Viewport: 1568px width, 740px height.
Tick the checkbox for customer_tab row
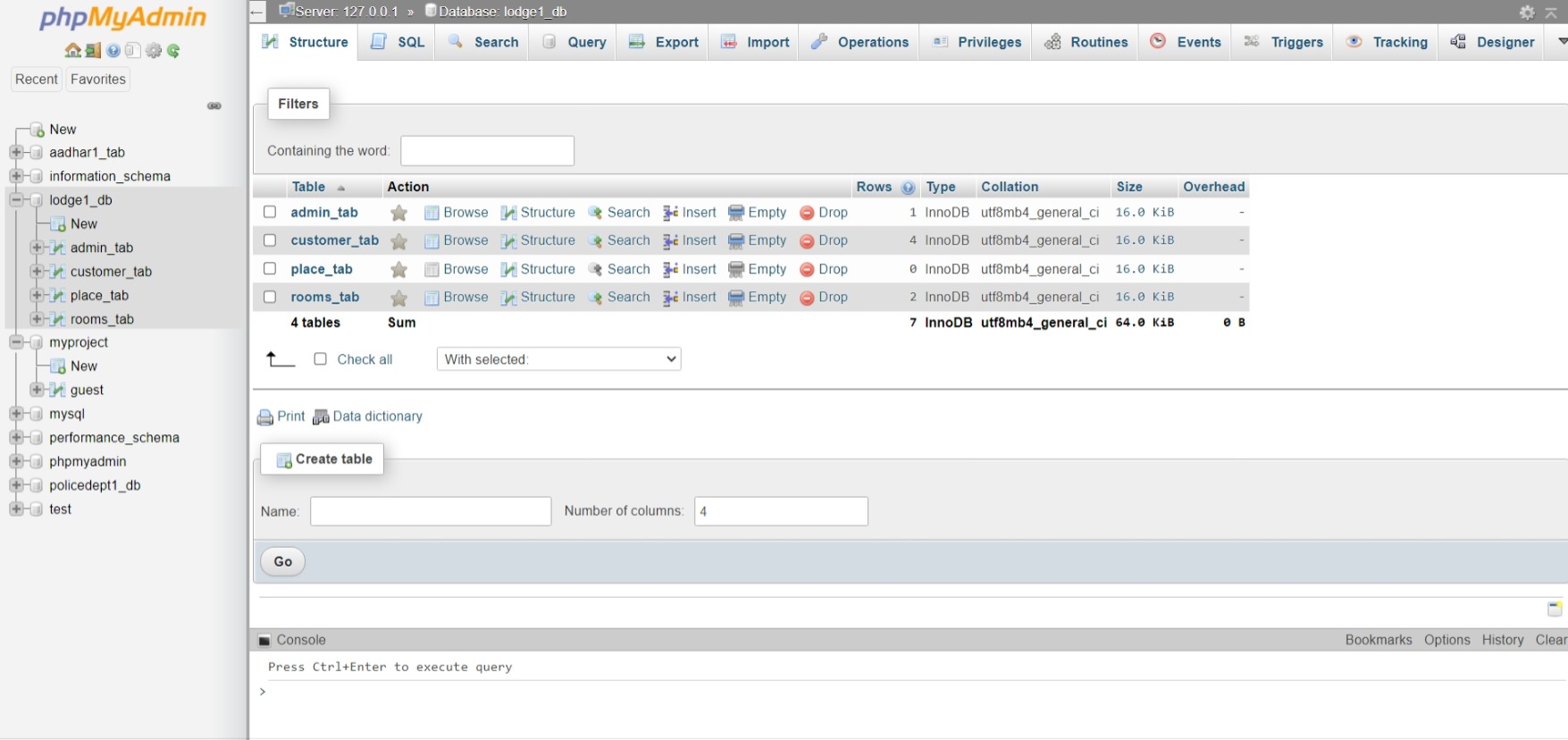pyautogui.click(x=270, y=240)
